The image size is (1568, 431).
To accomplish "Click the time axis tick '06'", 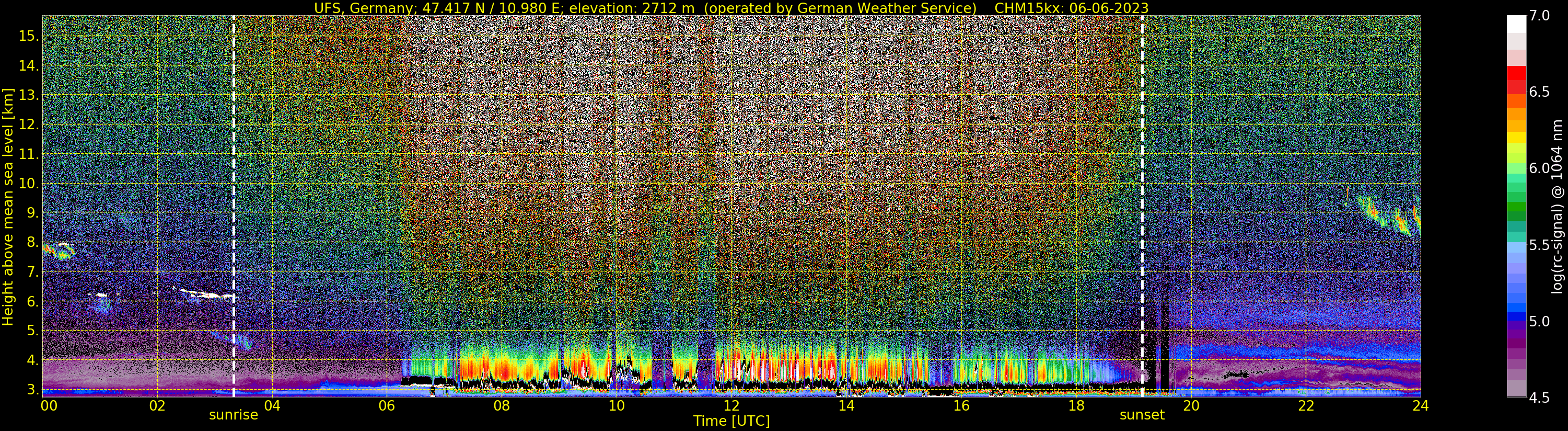I will click(x=387, y=405).
